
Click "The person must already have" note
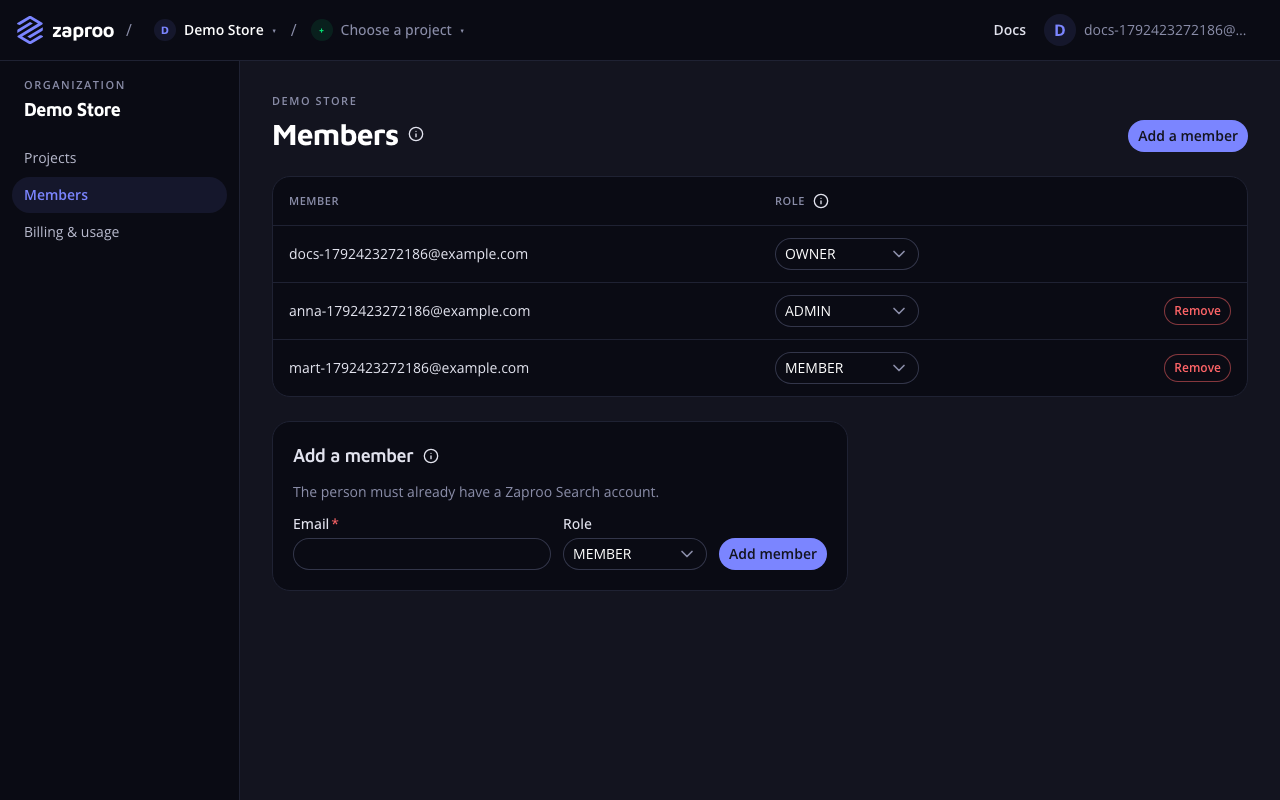pos(476,492)
